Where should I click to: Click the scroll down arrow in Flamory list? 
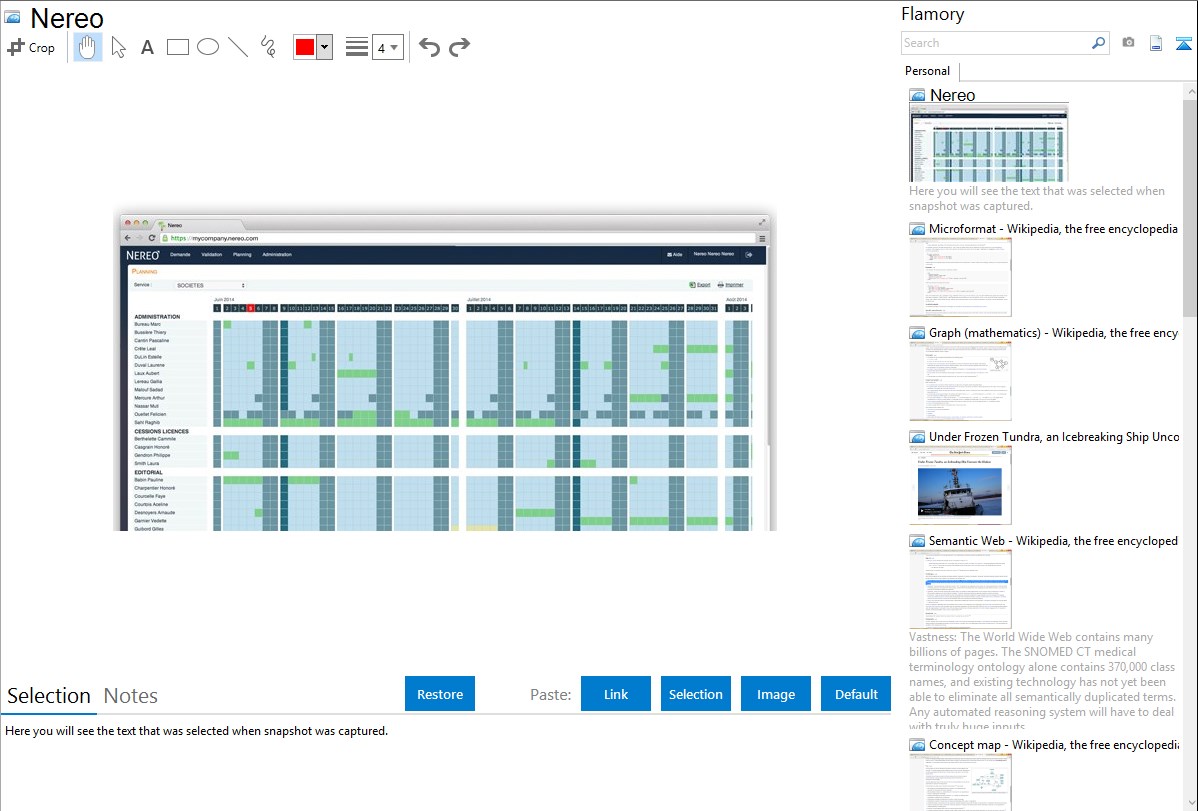tap(1190, 803)
